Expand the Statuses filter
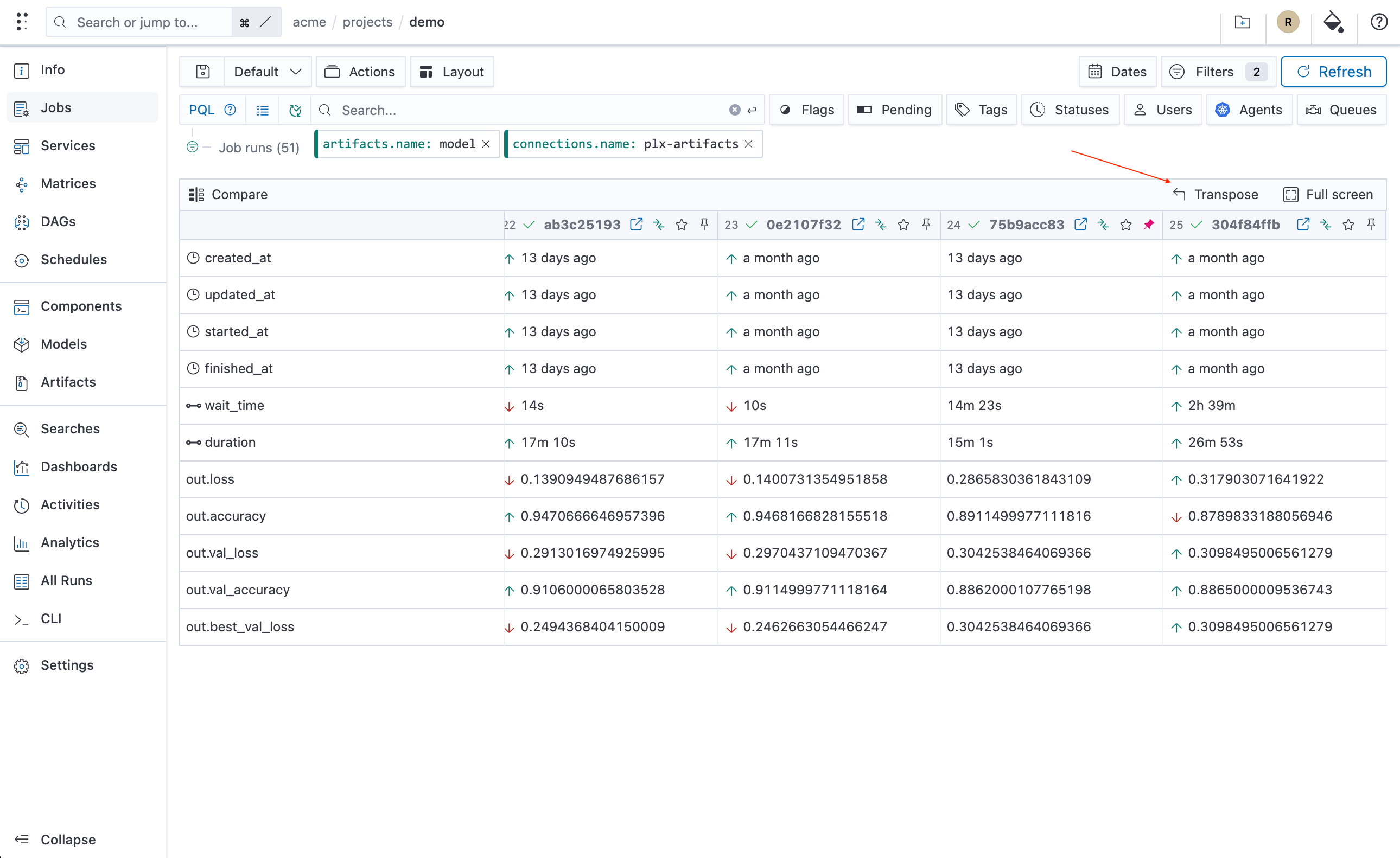1400x858 pixels. [1070, 110]
